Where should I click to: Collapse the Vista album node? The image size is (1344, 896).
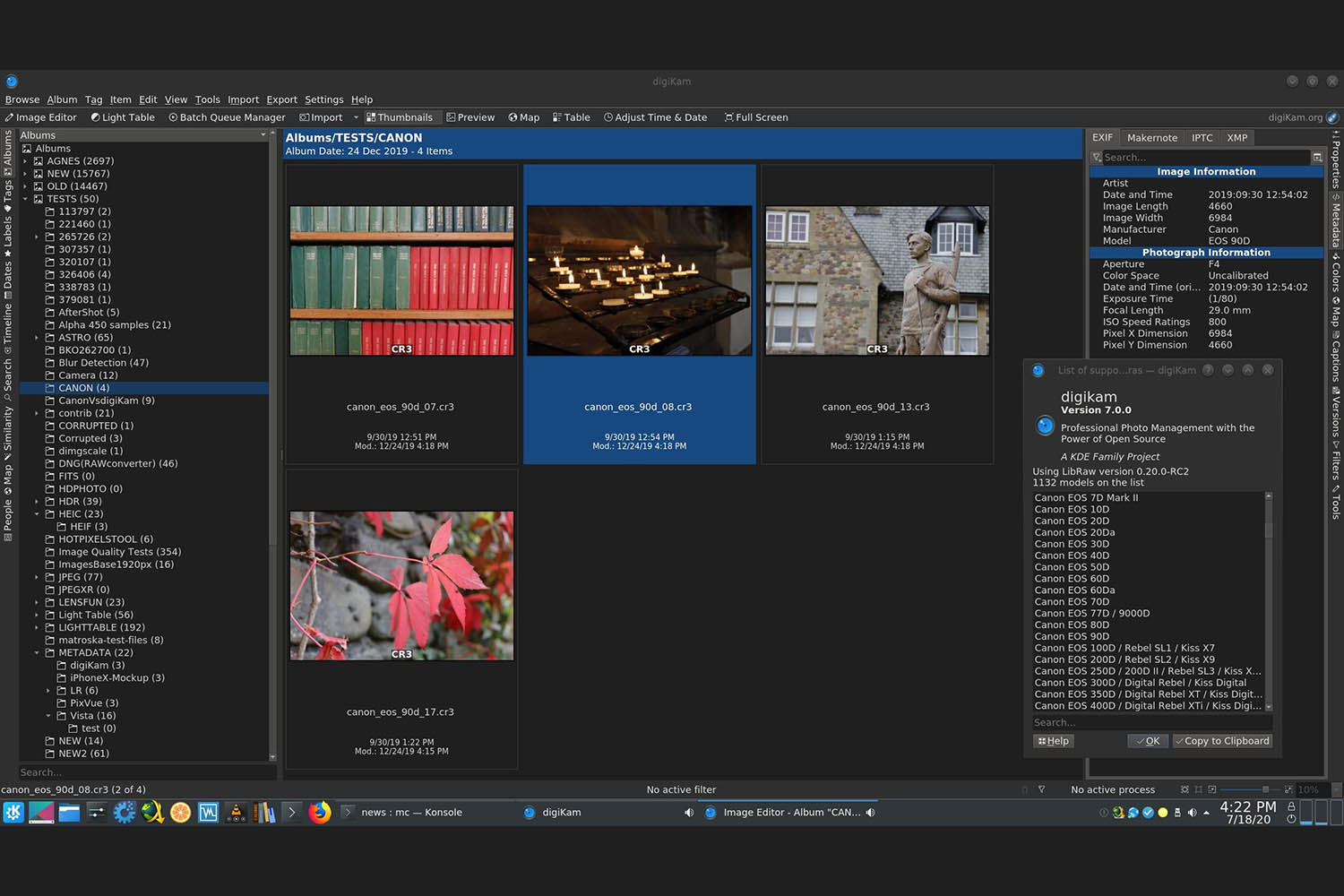(48, 716)
